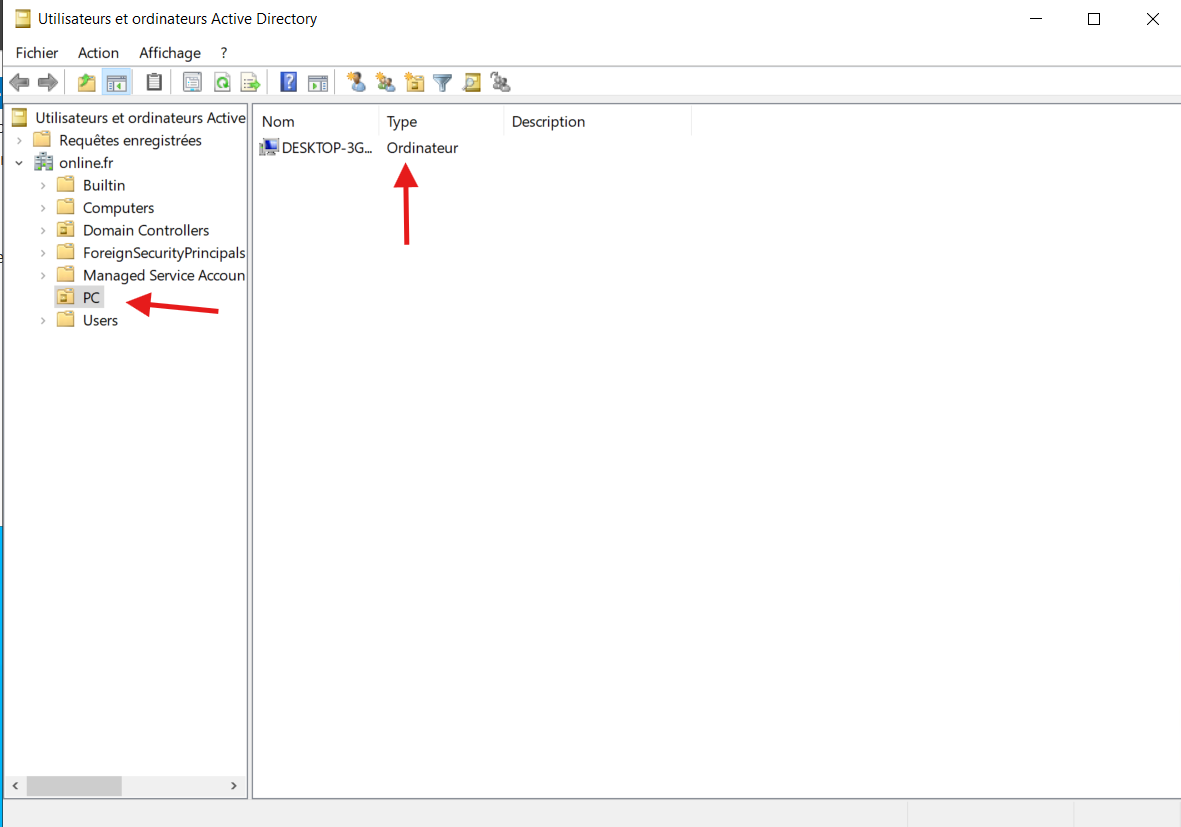
Task: Sort by the Nom column header
Action: (316, 121)
